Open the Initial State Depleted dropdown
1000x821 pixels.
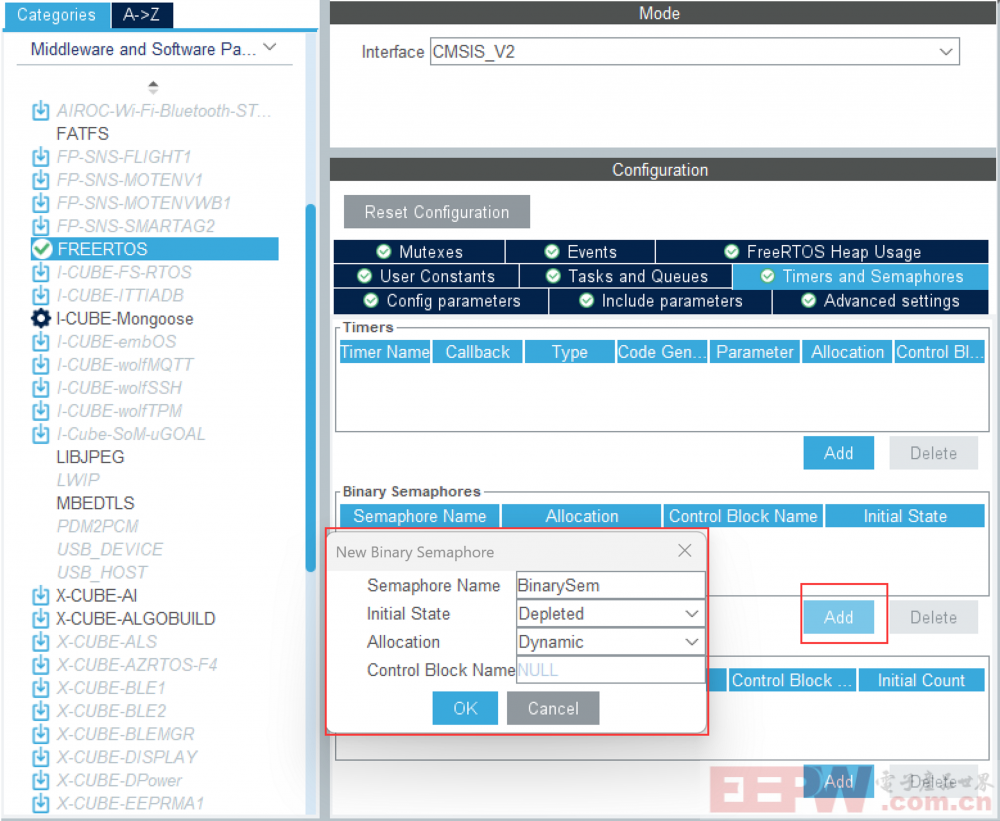691,614
